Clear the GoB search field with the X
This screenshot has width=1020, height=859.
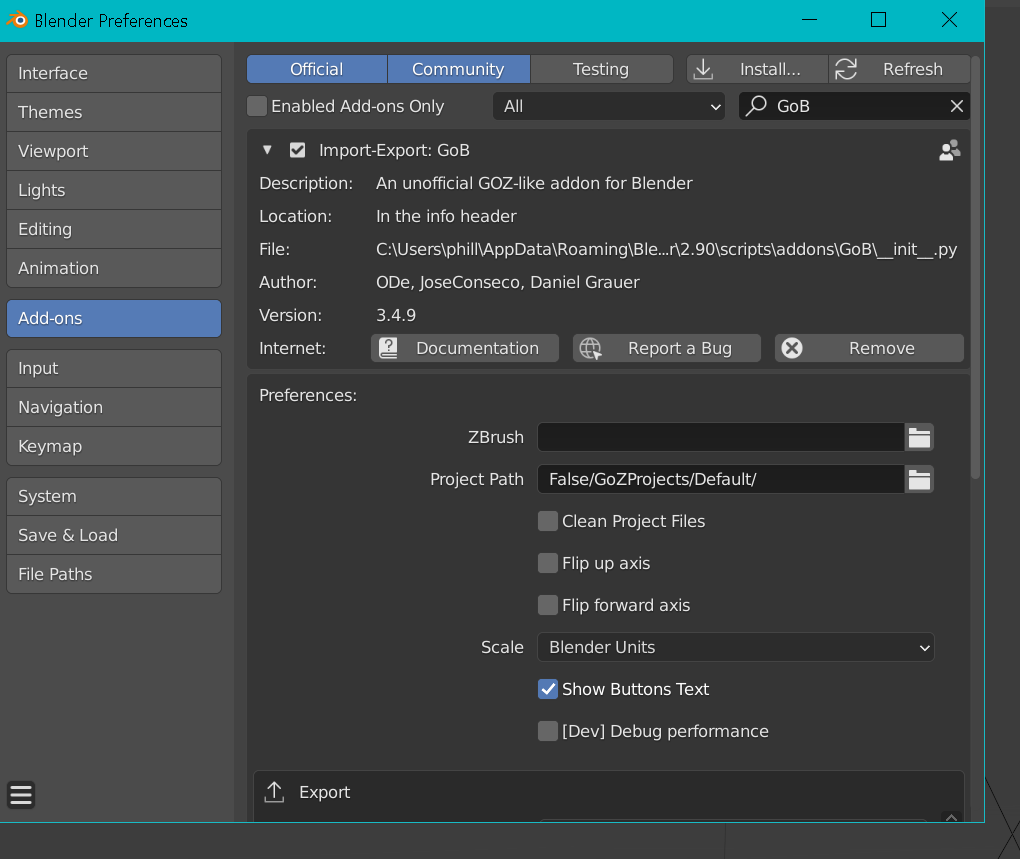pyautogui.click(x=957, y=106)
